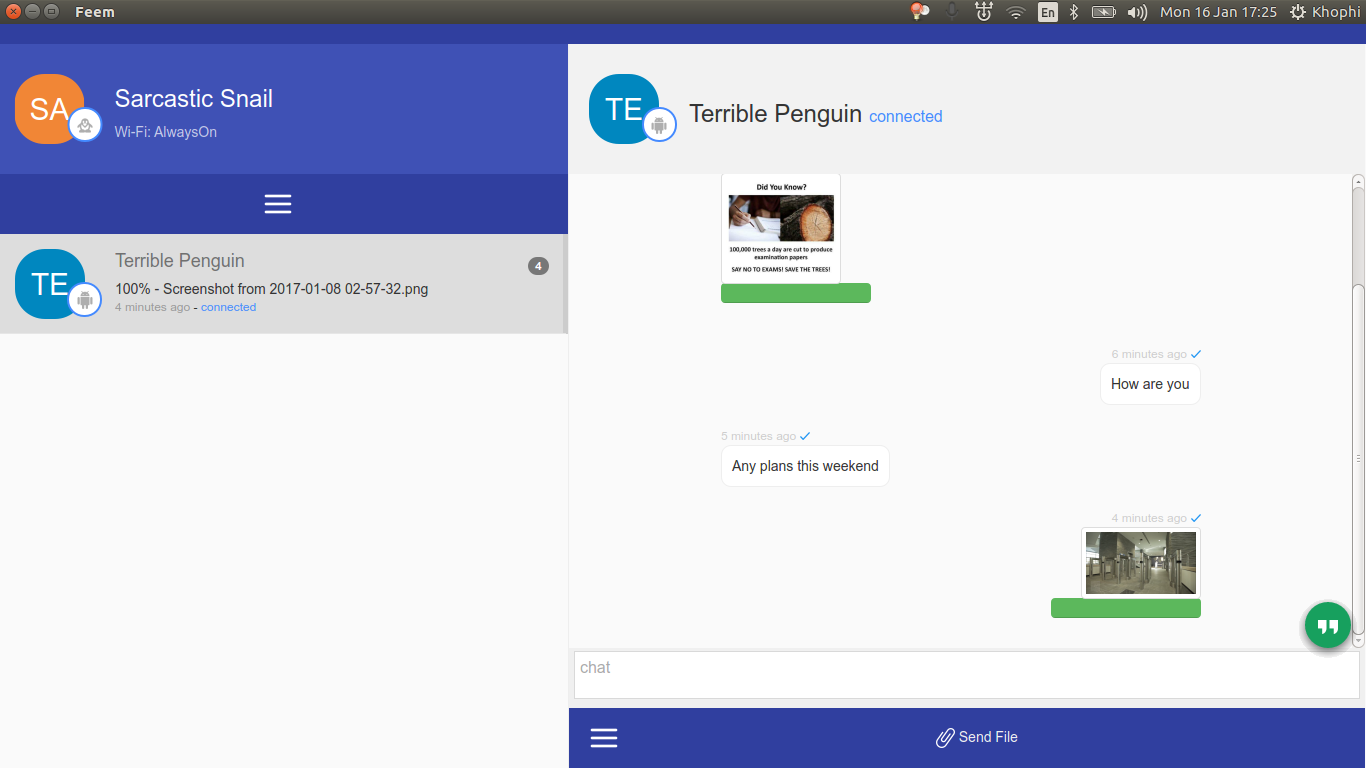This screenshot has height=768, width=1366.
Task: Click the green progress bar under sent image
Action: tap(1125, 608)
